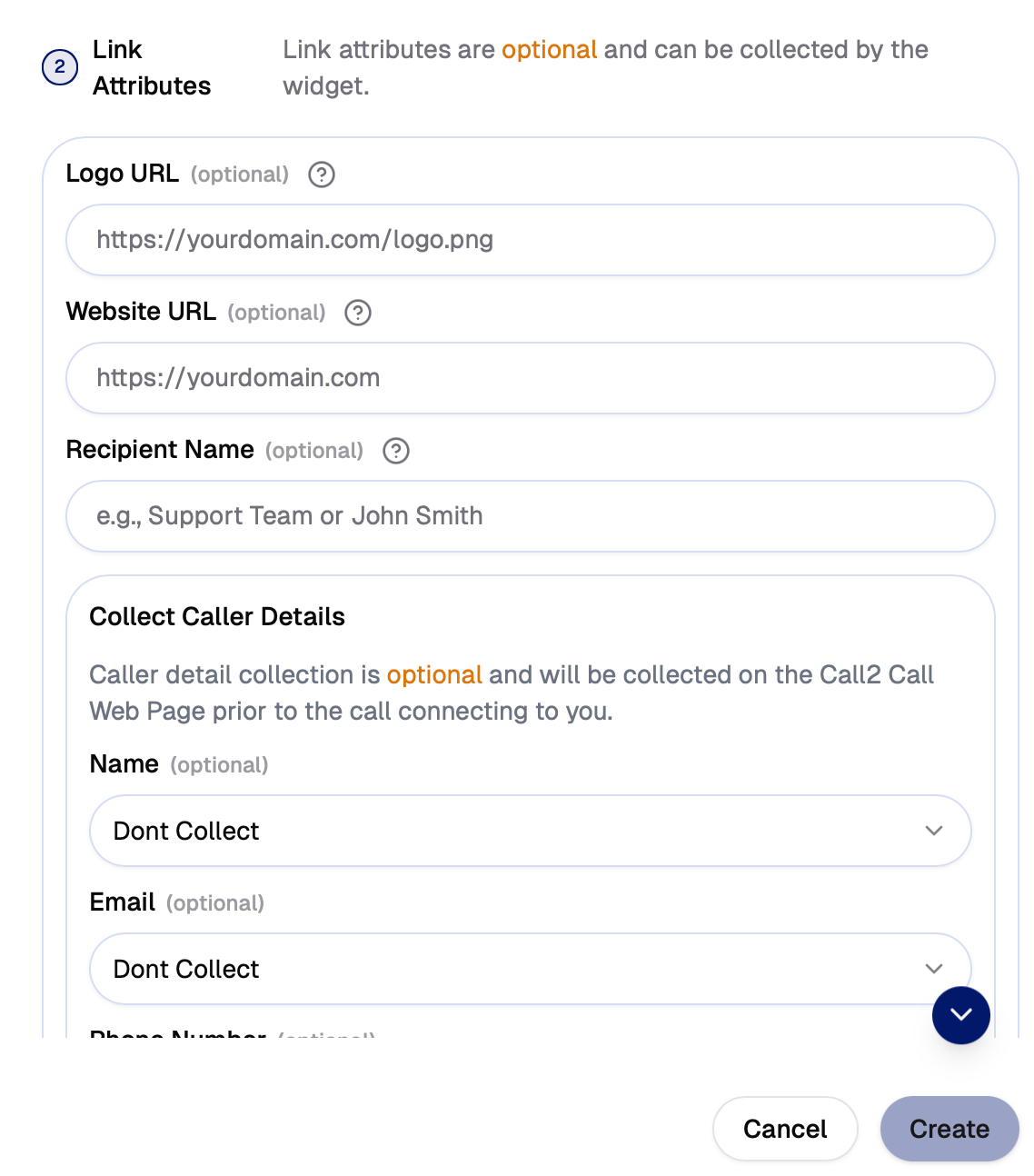Click the chevron in Email dropdown
Image resolution: width=1034 pixels, height=1176 pixels.
click(933, 969)
